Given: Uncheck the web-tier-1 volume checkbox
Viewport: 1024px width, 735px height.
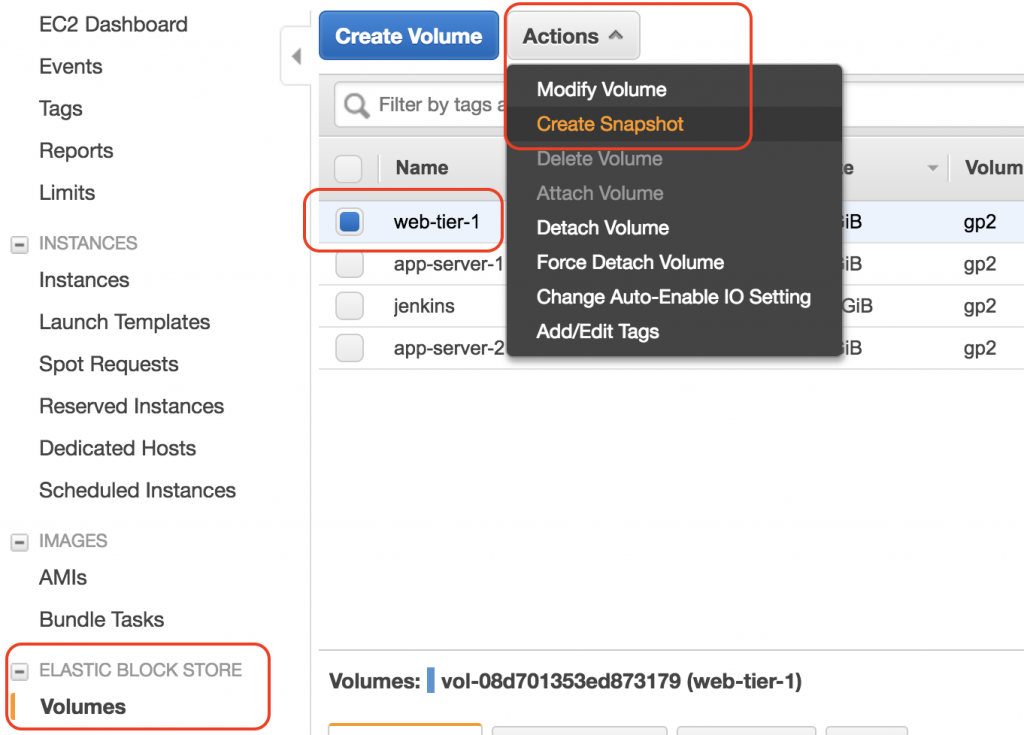Looking at the screenshot, I should click(x=348, y=221).
